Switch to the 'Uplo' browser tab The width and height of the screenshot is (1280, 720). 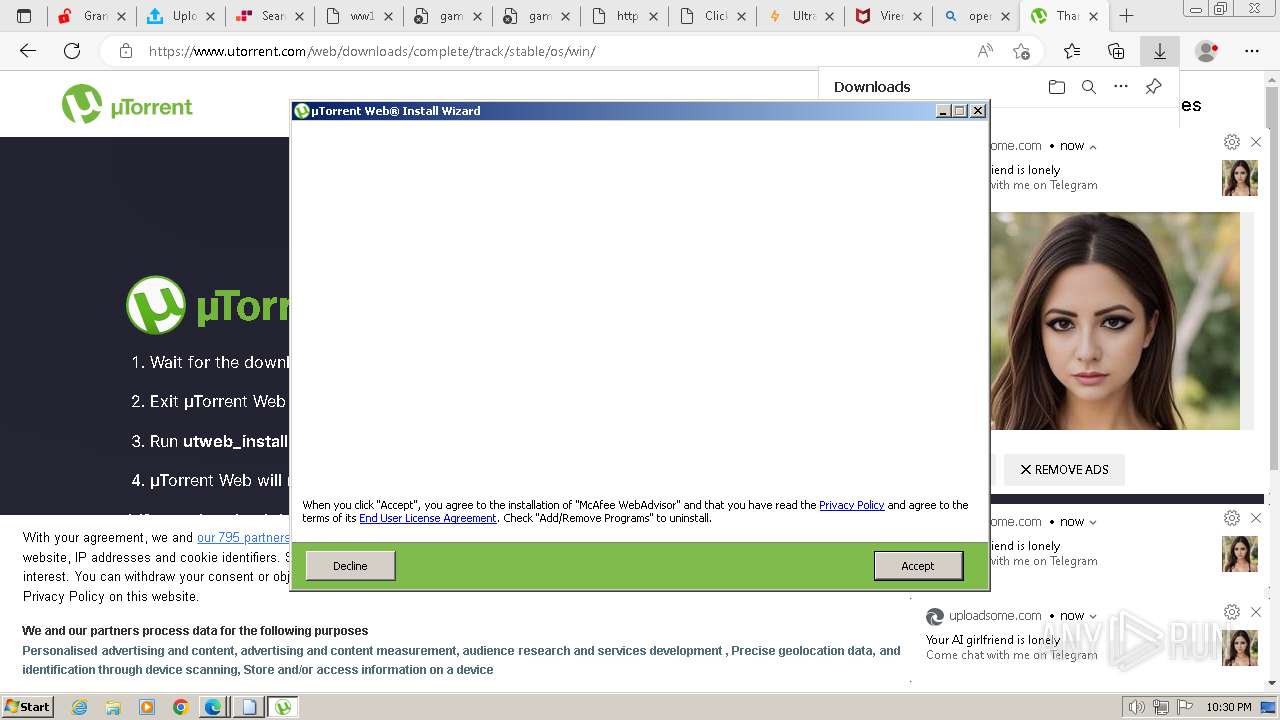tap(180, 16)
